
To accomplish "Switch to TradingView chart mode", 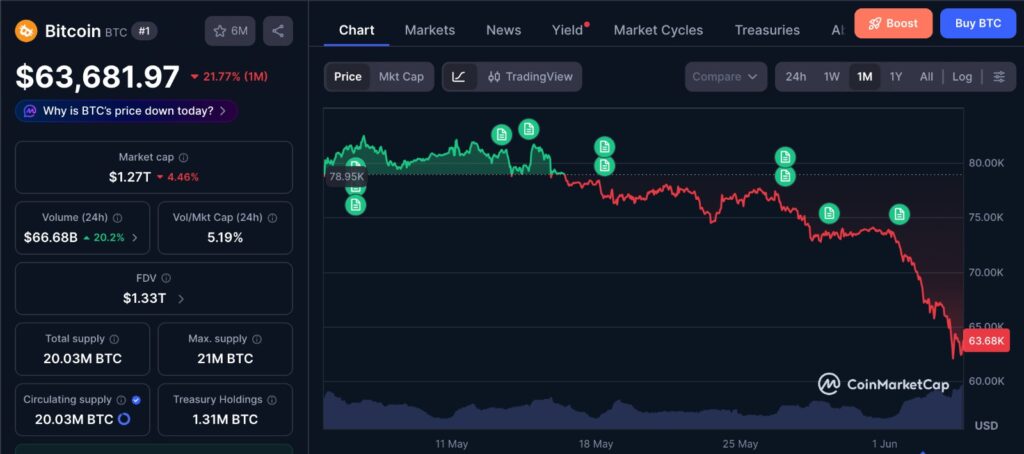I will pos(530,77).
